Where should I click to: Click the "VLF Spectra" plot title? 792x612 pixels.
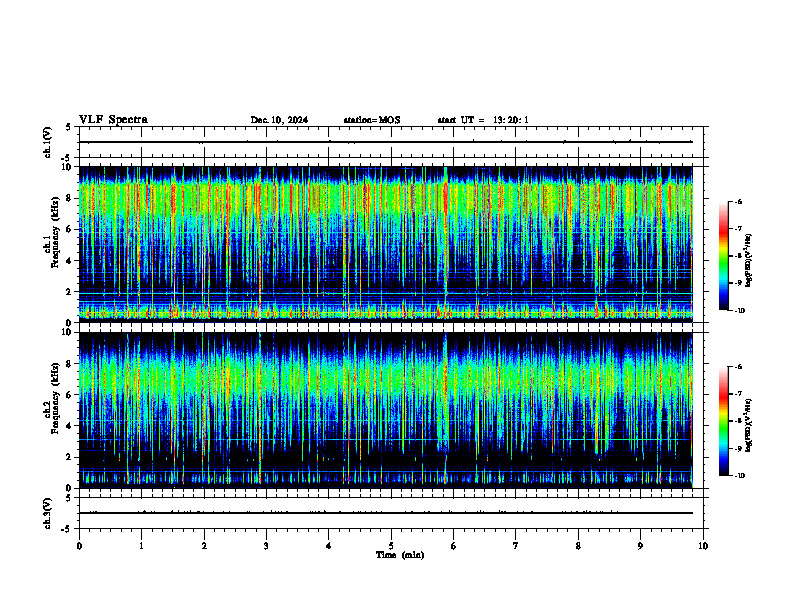click(113, 120)
